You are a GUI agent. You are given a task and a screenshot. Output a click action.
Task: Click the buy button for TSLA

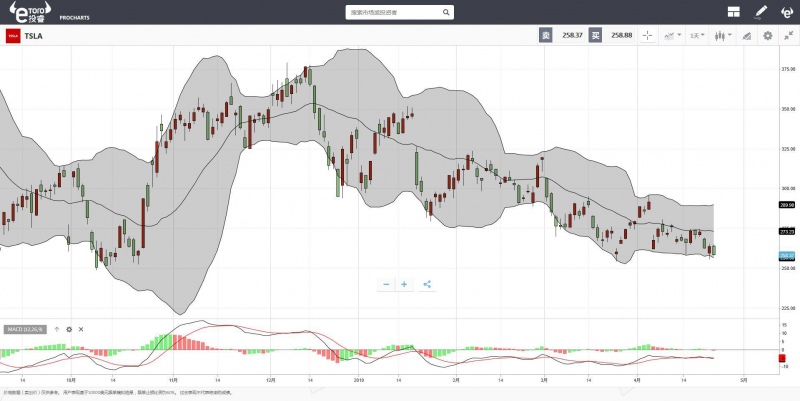click(595, 35)
